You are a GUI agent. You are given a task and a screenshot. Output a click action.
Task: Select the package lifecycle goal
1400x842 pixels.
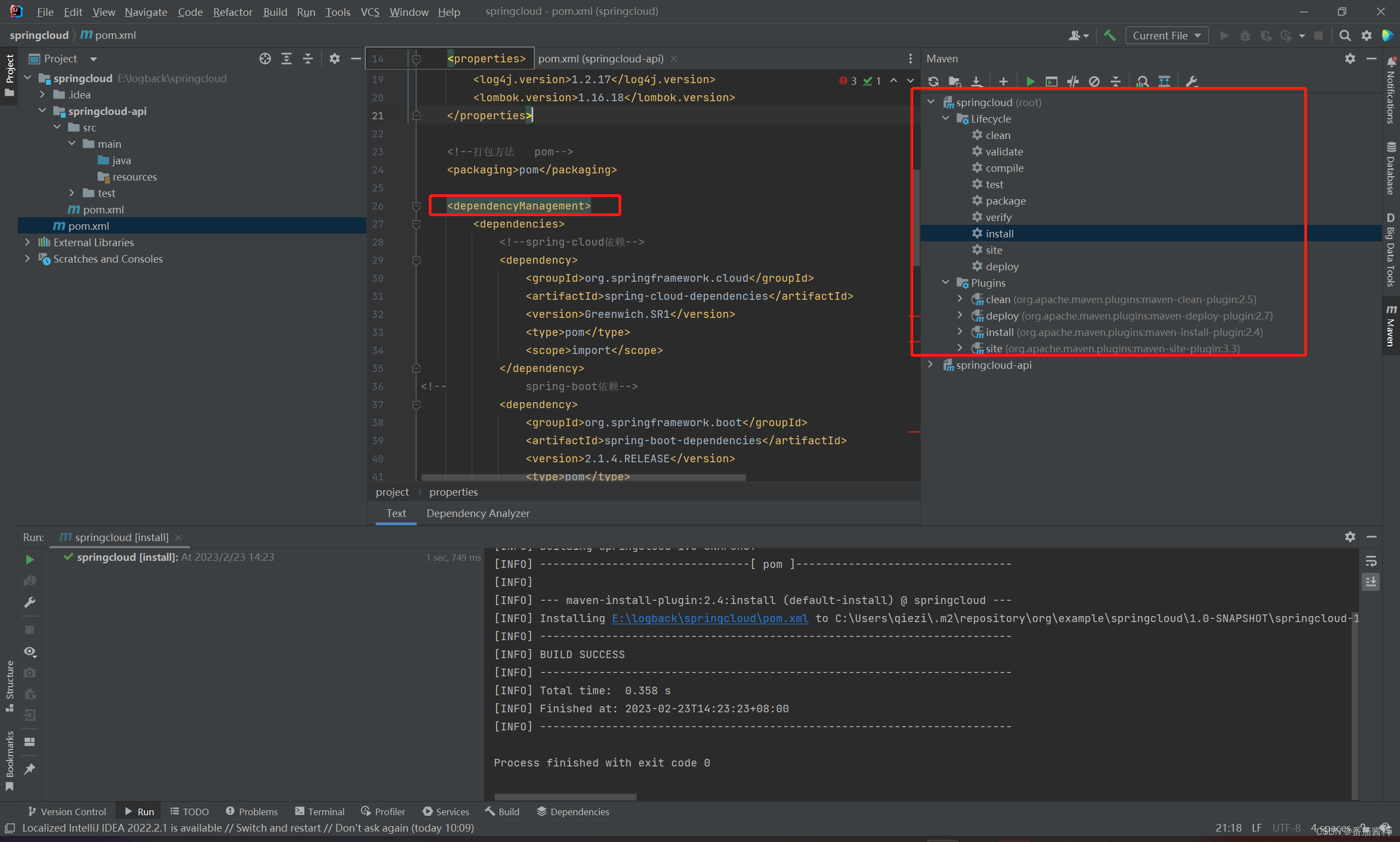1005,201
